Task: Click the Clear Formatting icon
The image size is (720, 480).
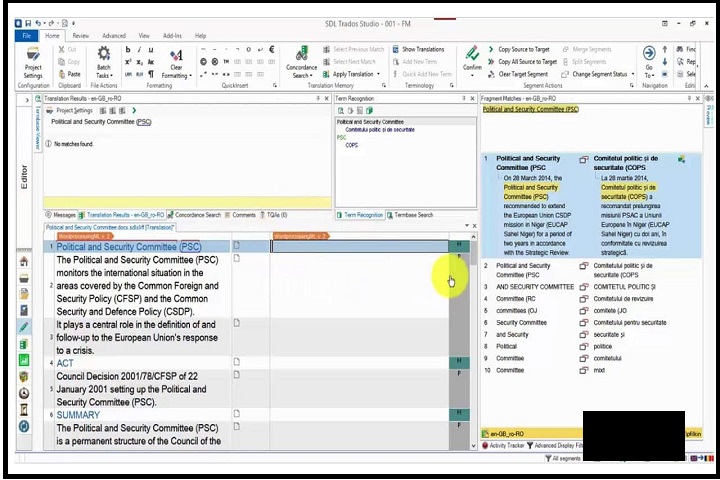Action: (175, 60)
